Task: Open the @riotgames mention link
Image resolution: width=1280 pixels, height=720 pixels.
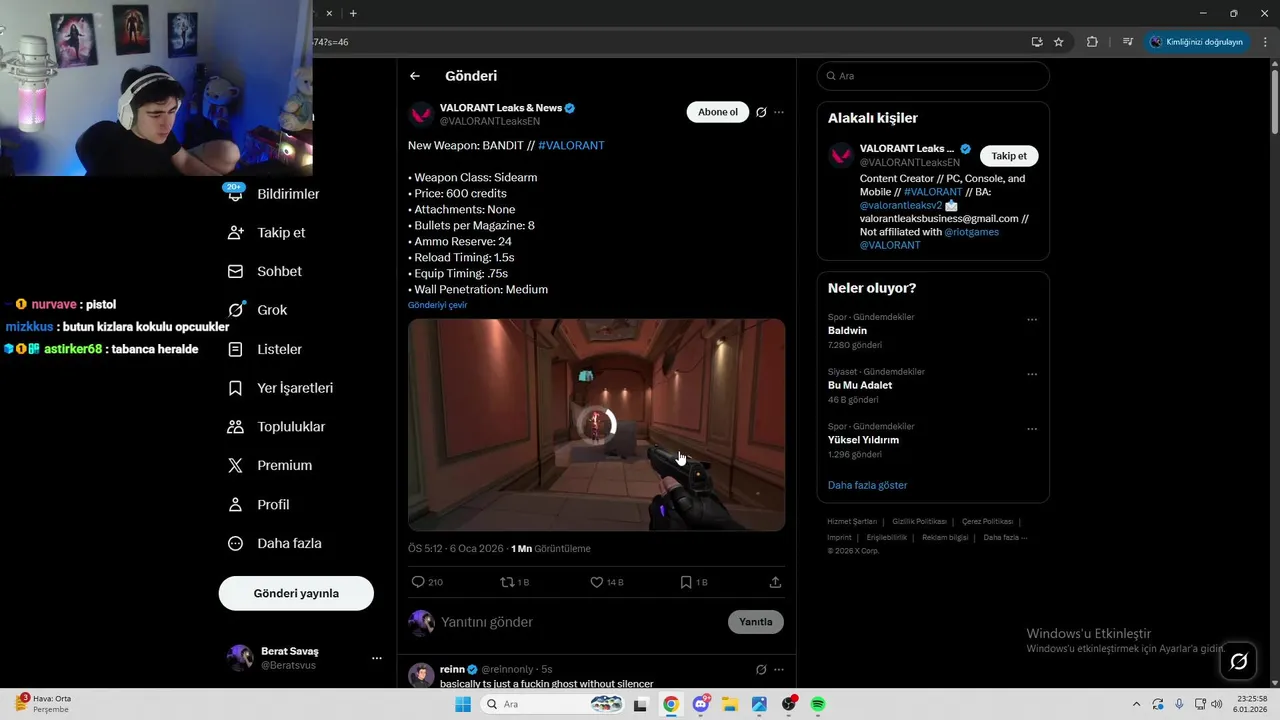Action: point(972,232)
